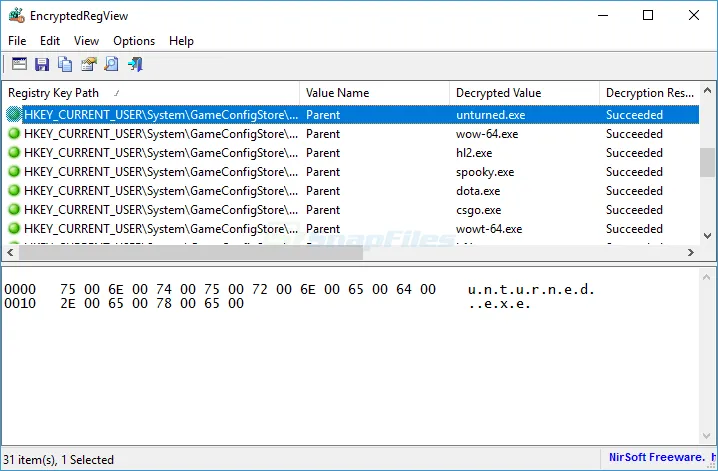This screenshot has width=718, height=471.
Task: Click Succeeded in the wow-64.exe row
Action: coord(635,134)
